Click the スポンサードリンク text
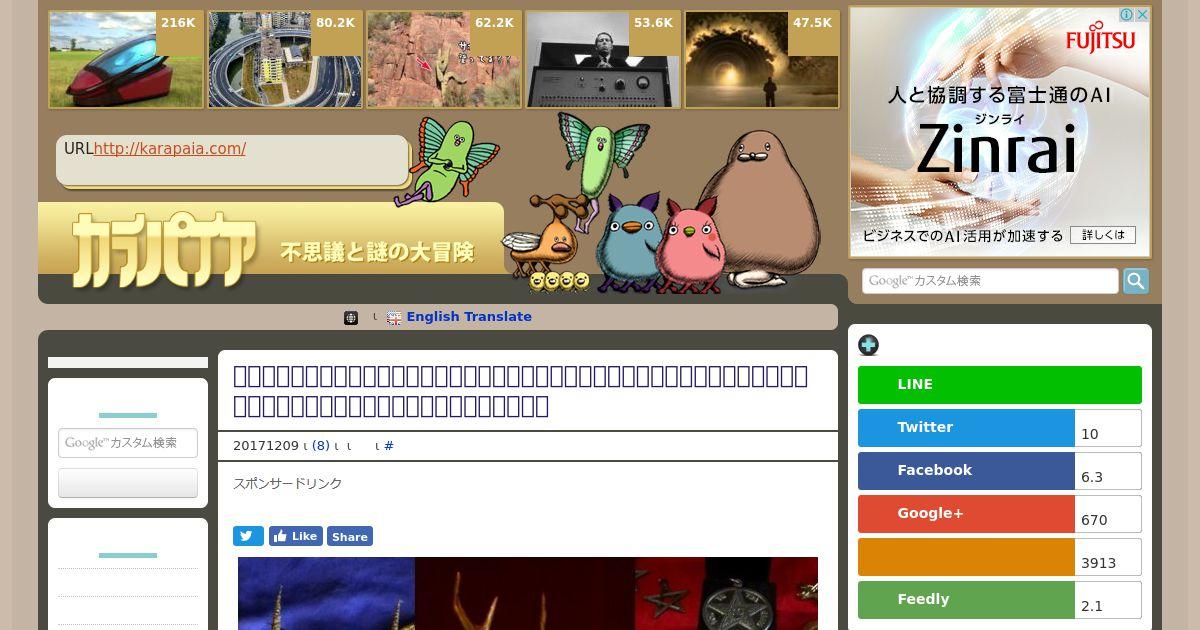1200x630 pixels. [288, 484]
